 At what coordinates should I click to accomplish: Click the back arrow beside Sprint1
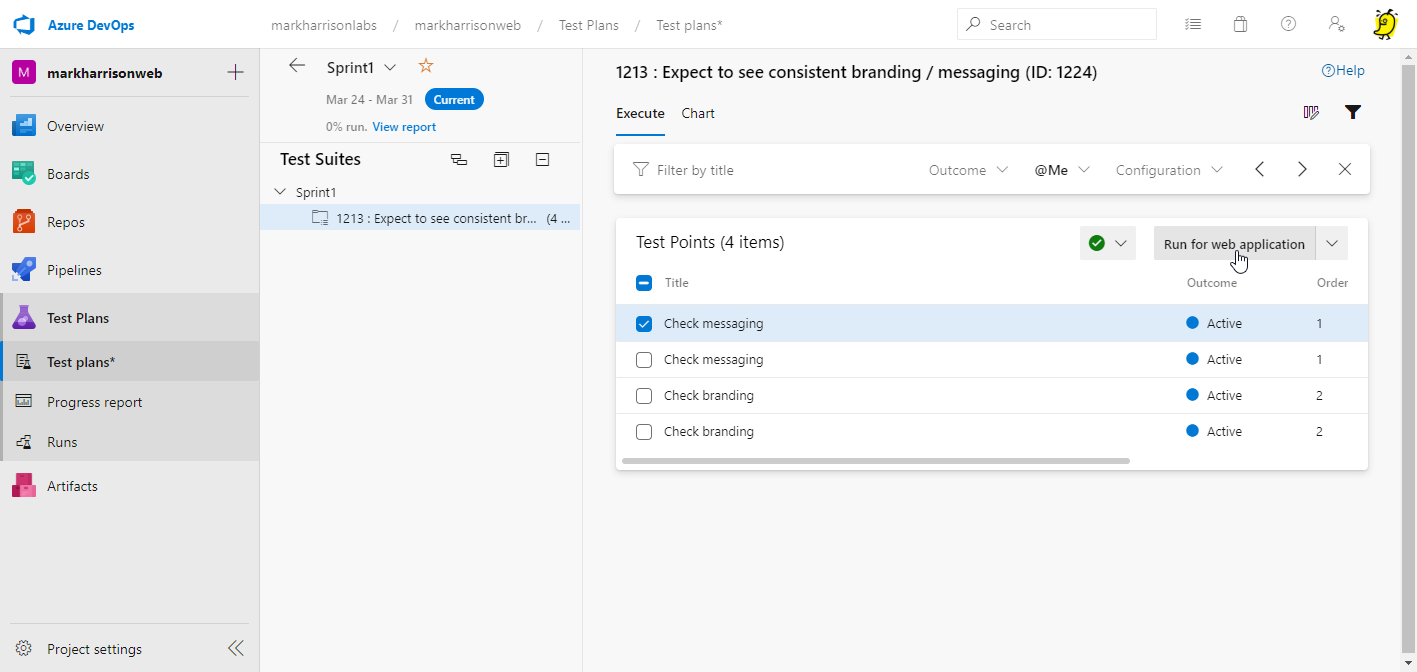pyautogui.click(x=296, y=66)
